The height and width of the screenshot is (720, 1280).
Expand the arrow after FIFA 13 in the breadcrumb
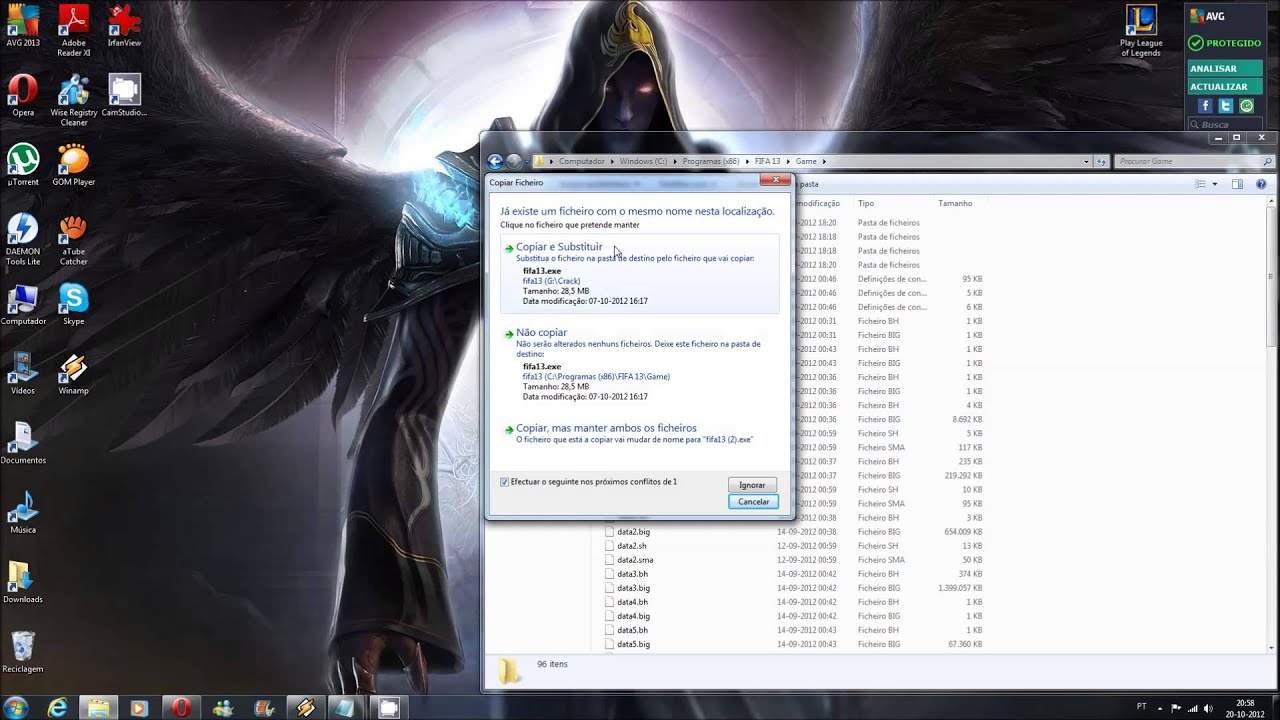pyautogui.click(x=788, y=161)
